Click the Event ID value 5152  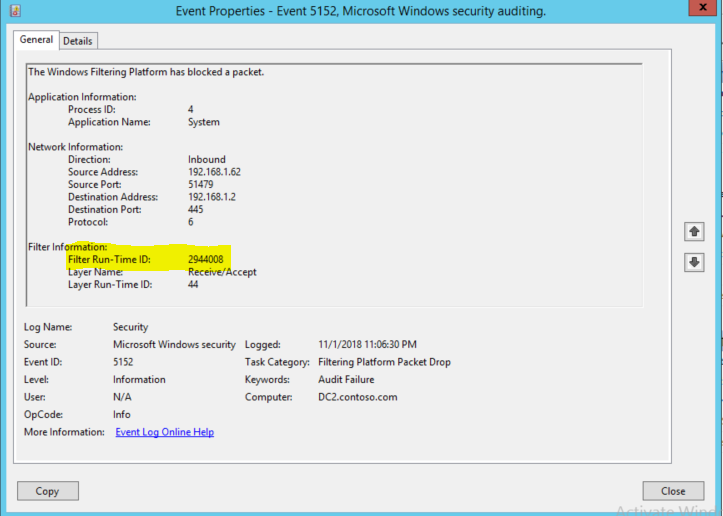pos(123,362)
